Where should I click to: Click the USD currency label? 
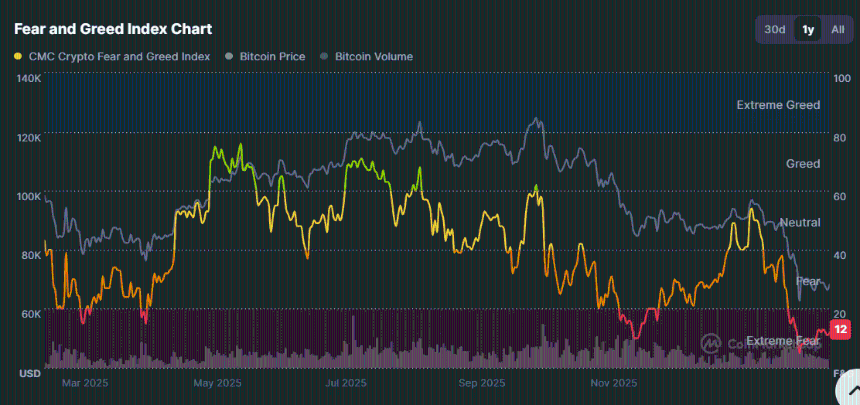point(29,374)
